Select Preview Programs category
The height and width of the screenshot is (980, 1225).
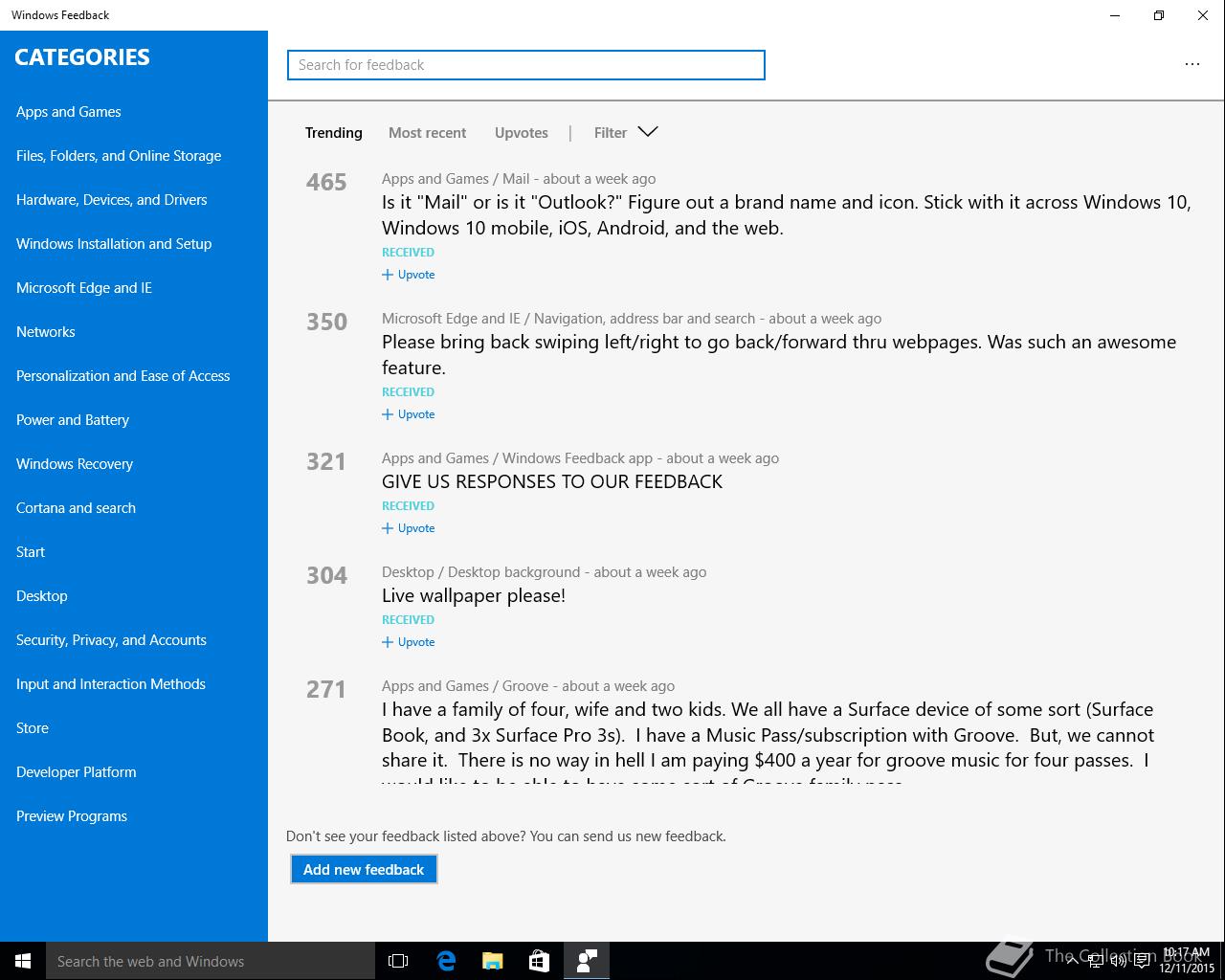[72, 816]
